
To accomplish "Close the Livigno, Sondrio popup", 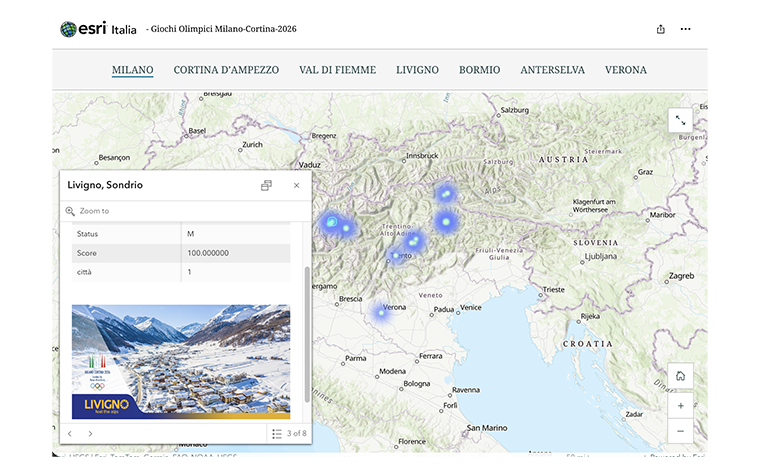I will click(296, 185).
